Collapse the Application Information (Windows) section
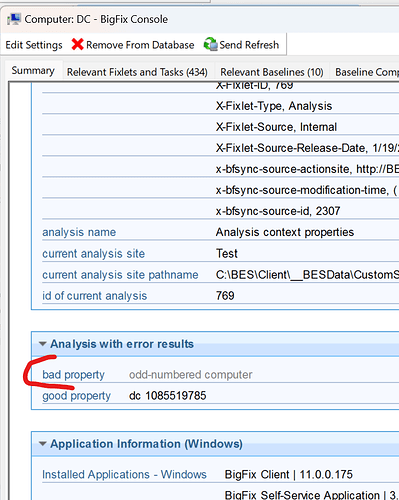 (42, 444)
